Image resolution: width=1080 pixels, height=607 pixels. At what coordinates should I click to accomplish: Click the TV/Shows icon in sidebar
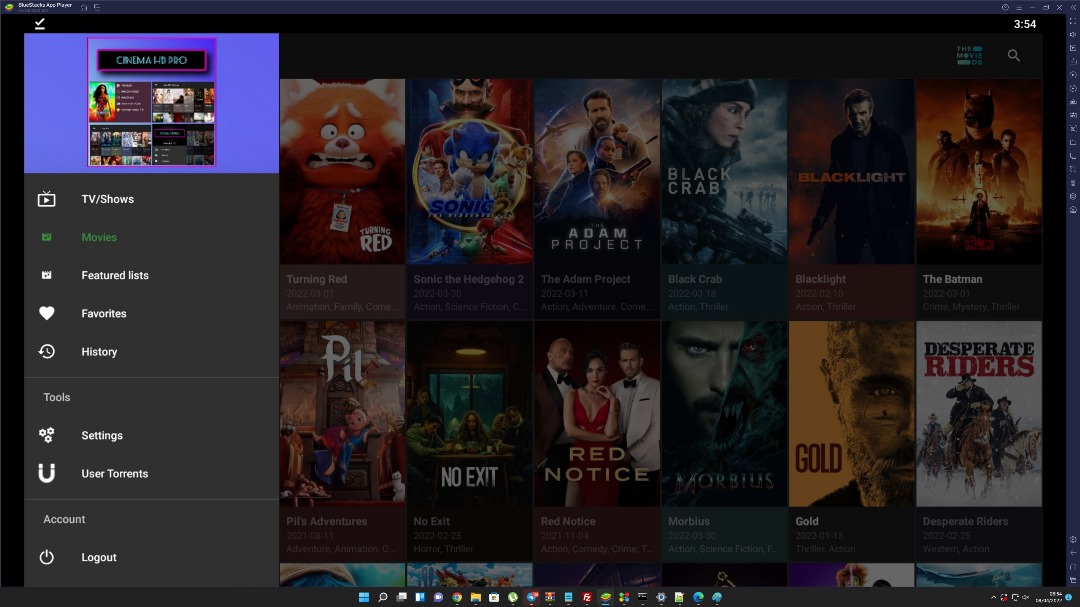click(x=46, y=199)
